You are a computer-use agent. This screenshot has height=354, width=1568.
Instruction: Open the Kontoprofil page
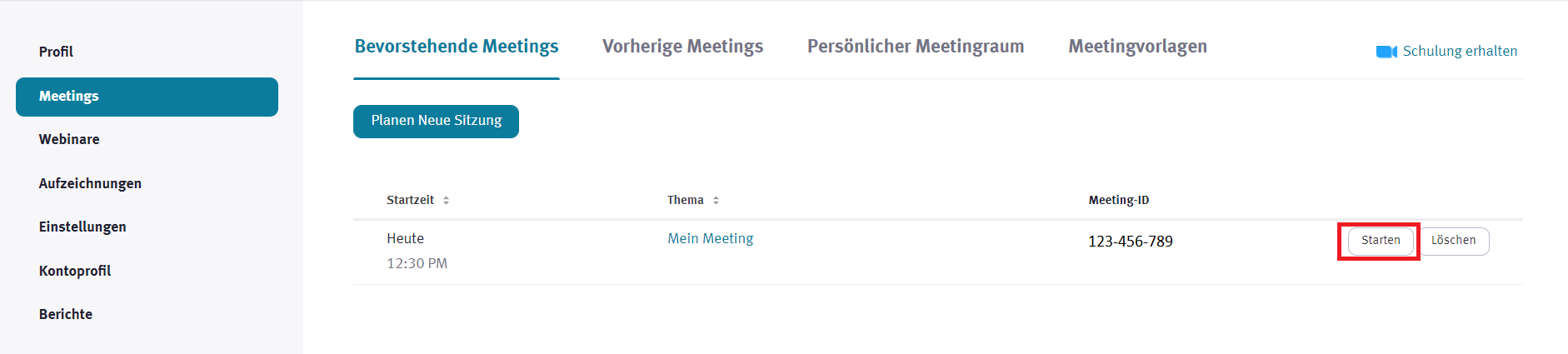tap(75, 271)
